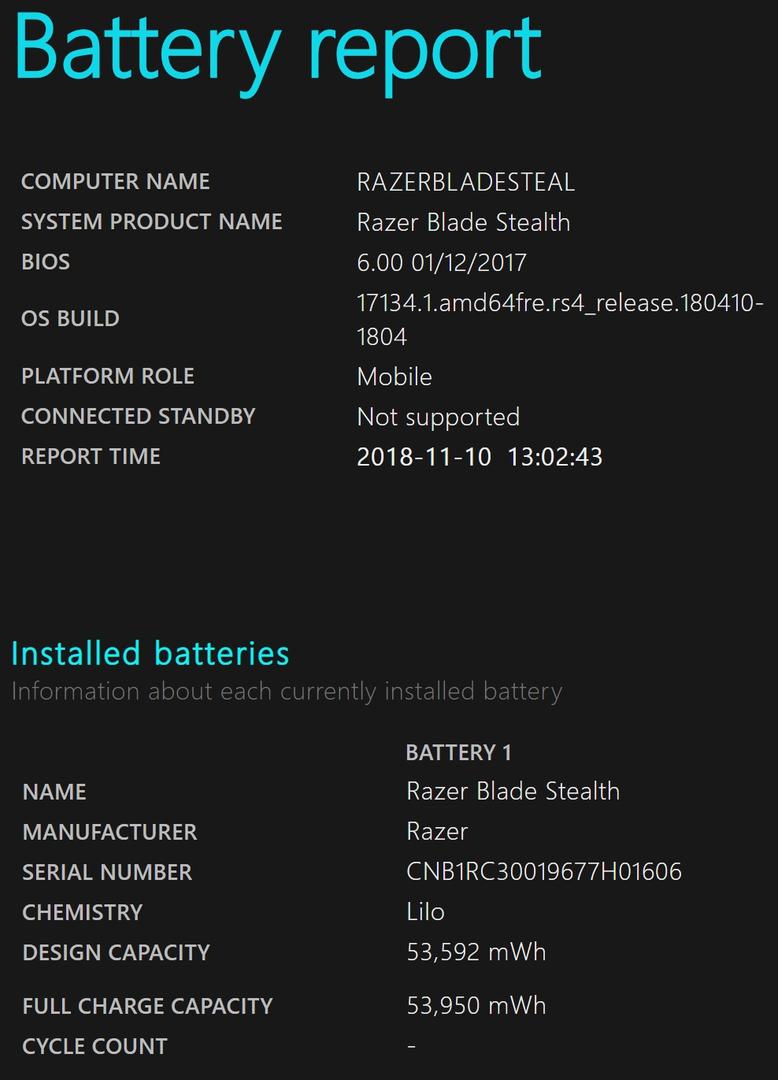The height and width of the screenshot is (1080, 778).
Task: Select the battery serial number CNB1RC30019677H01606
Action: point(544,872)
